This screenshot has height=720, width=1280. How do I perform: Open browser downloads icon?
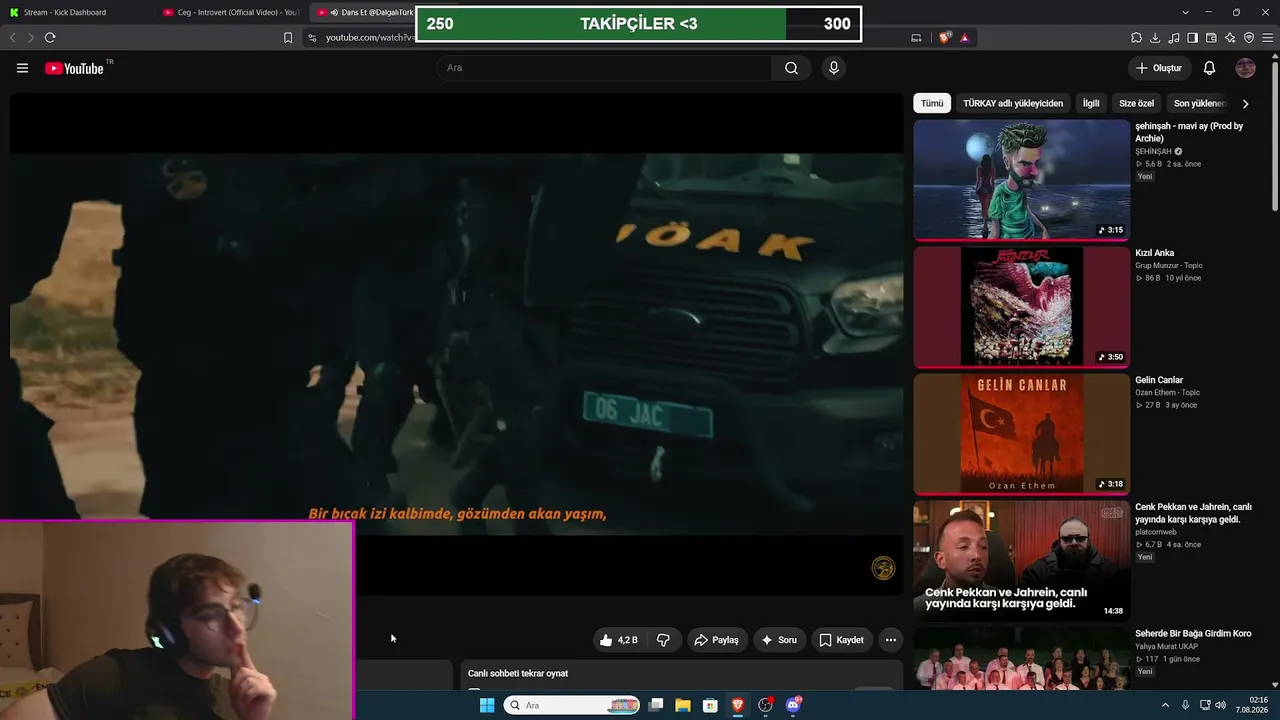(x=1155, y=38)
